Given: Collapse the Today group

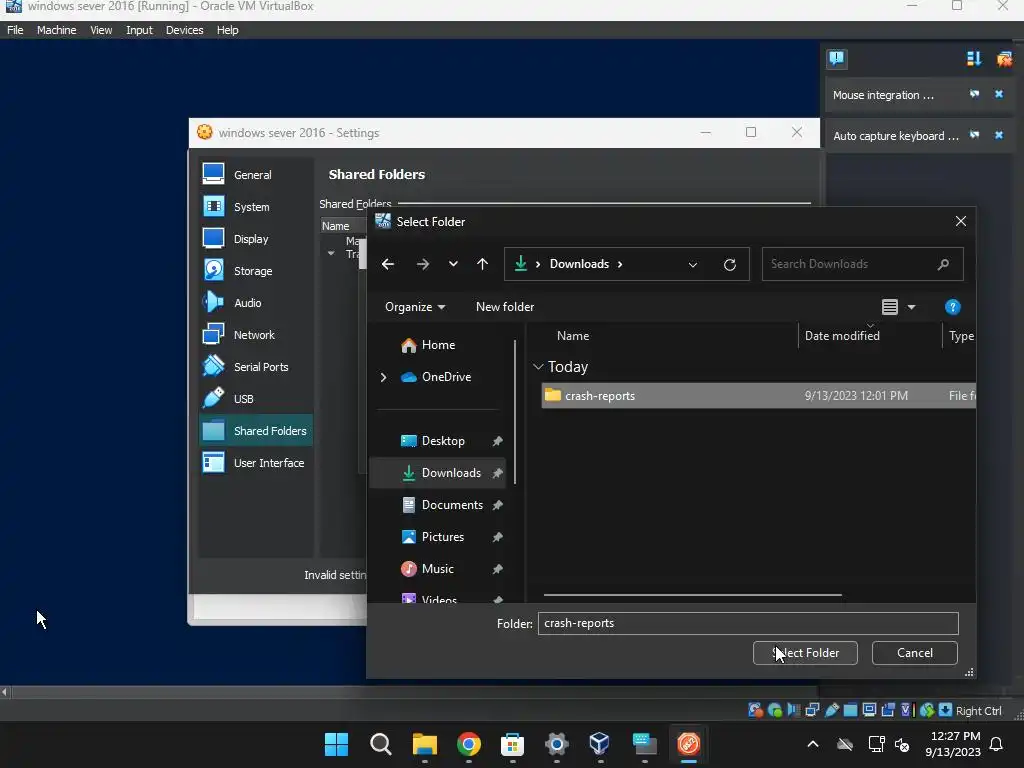Looking at the screenshot, I should [x=538, y=367].
